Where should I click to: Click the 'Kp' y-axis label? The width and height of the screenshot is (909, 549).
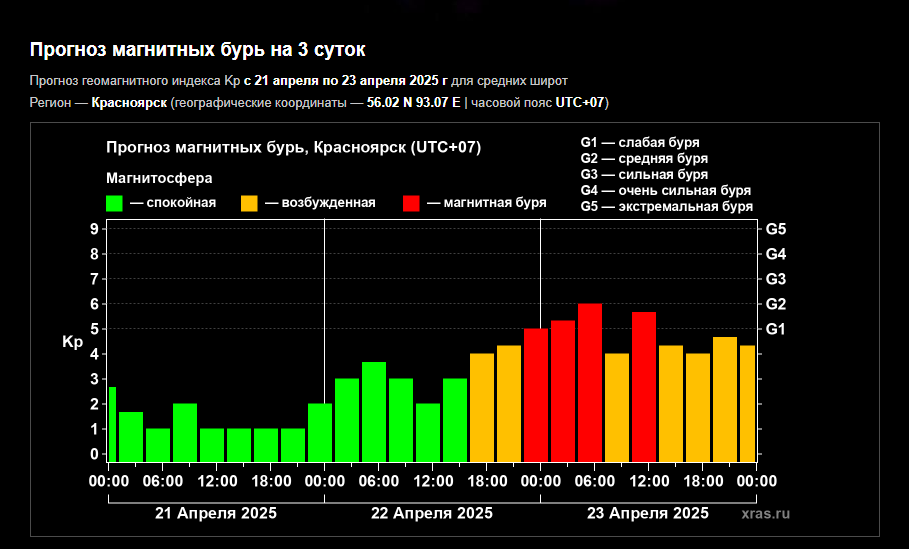[x=72, y=341]
